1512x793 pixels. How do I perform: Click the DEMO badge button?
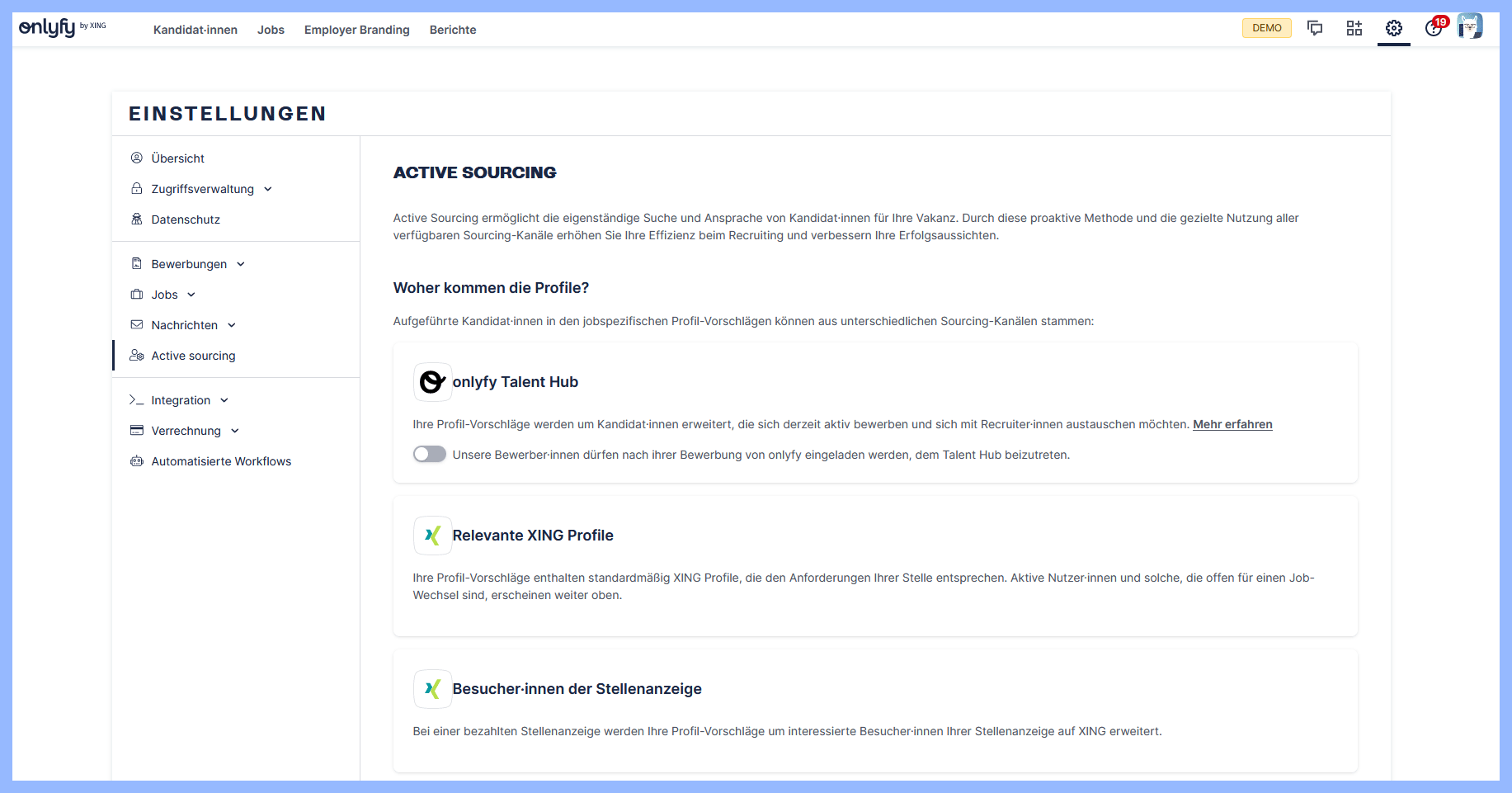1267,28
